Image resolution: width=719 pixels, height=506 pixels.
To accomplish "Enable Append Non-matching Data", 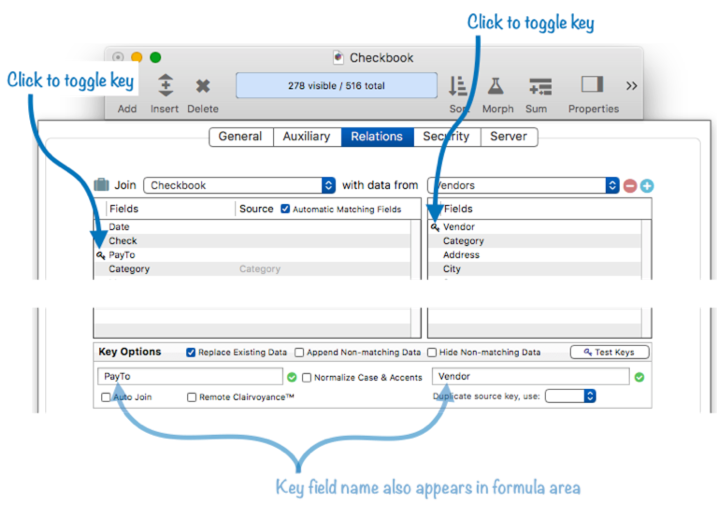I will tap(299, 352).
